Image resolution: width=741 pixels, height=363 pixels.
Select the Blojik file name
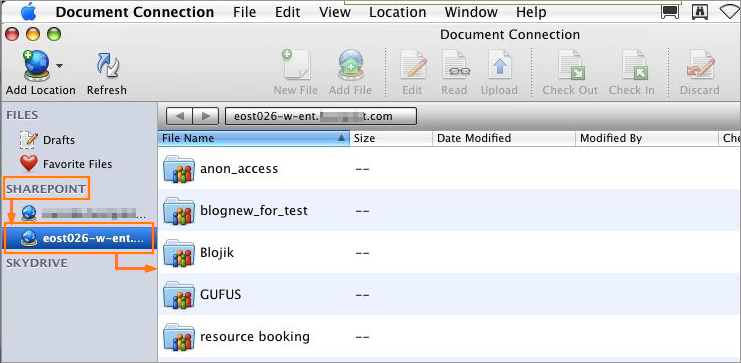click(x=217, y=252)
